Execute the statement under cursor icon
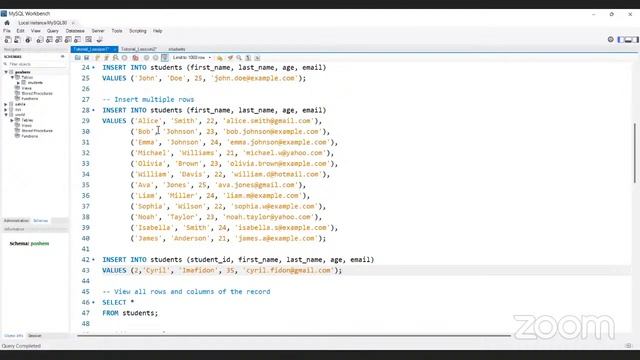The height and width of the screenshot is (360, 640). [x=107, y=58]
